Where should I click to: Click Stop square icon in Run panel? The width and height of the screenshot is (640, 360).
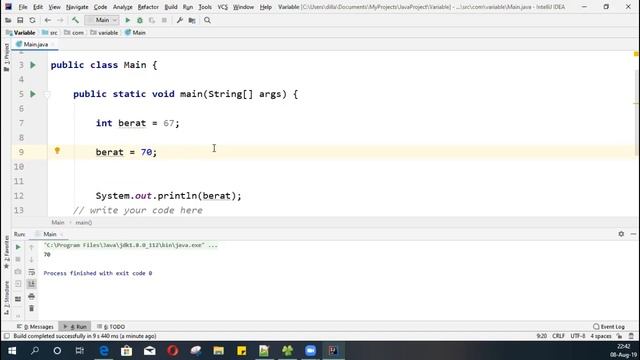18,260
